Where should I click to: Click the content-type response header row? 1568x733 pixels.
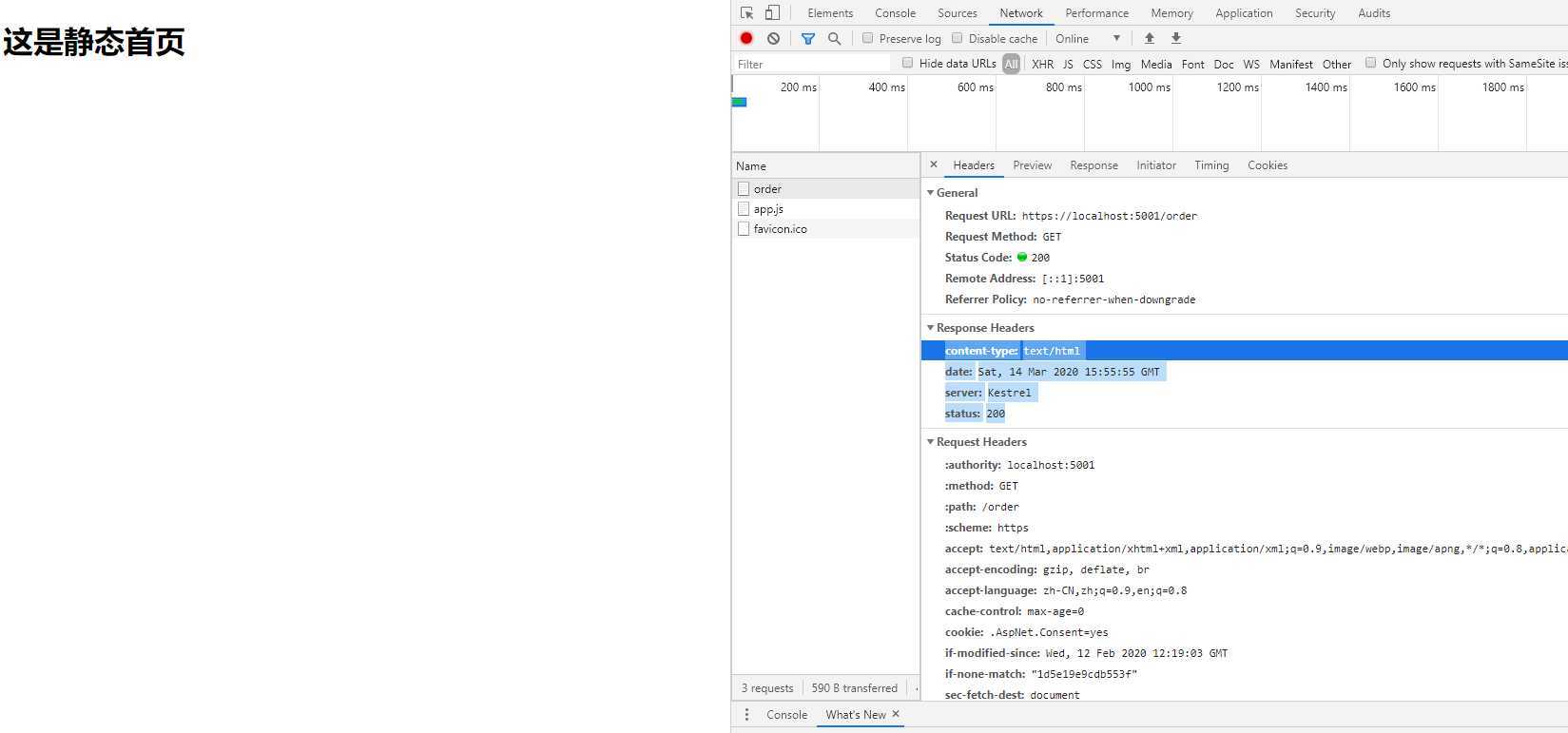tap(1244, 350)
